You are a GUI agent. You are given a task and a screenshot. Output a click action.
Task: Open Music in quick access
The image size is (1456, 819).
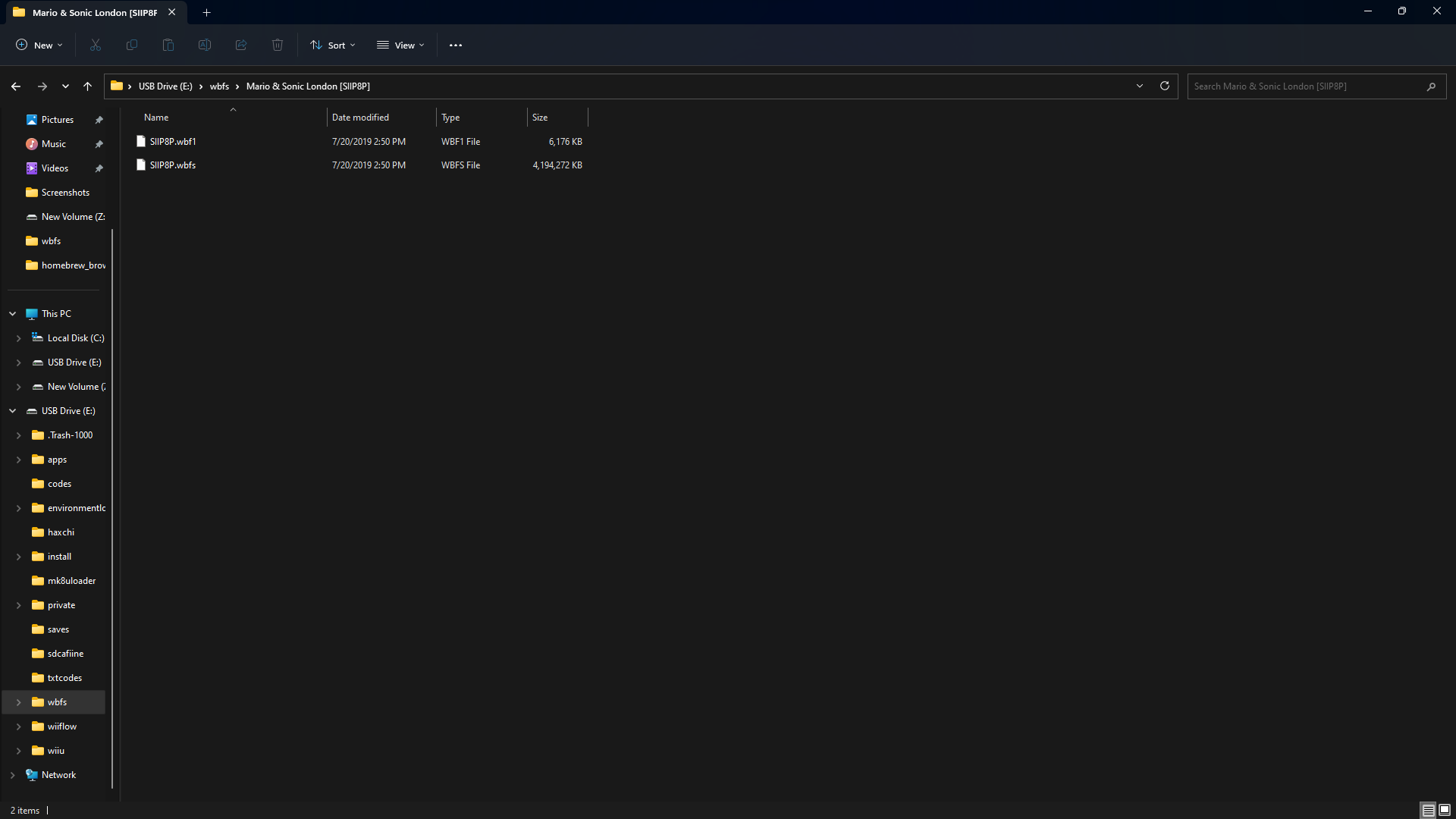tap(53, 144)
